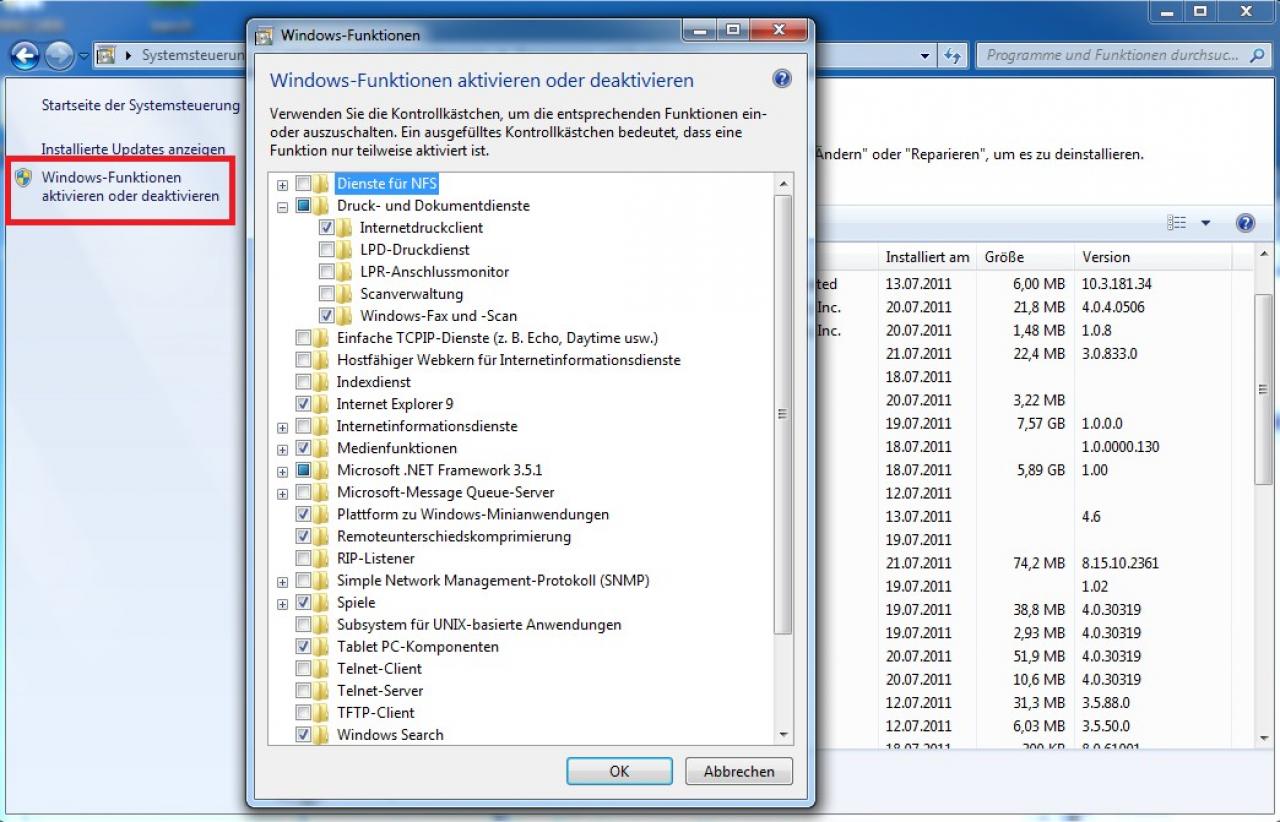This screenshot has width=1280, height=822.
Task: Expand Spiele tree node
Action: (283, 603)
